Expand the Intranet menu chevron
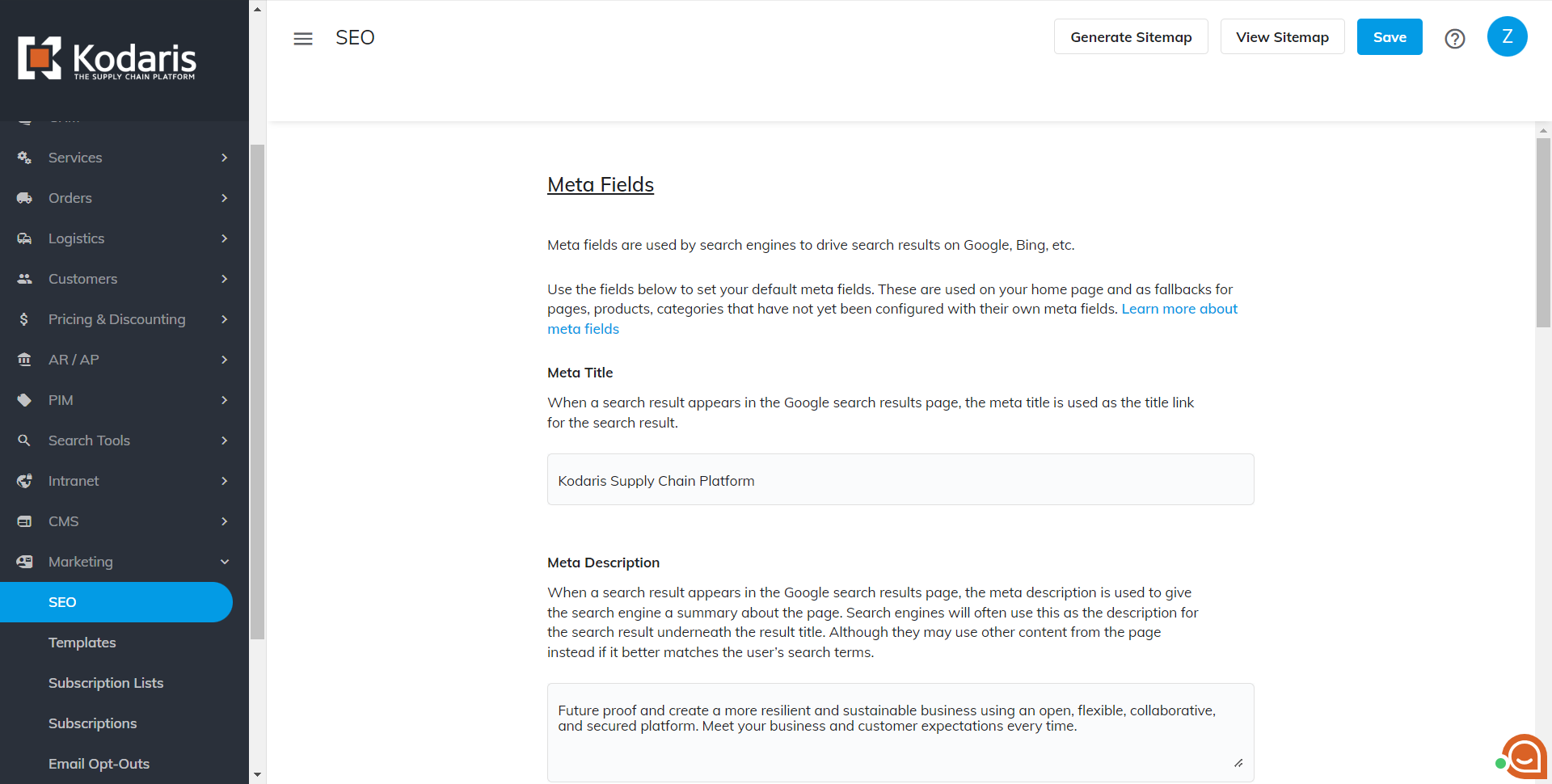 (x=225, y=481)
